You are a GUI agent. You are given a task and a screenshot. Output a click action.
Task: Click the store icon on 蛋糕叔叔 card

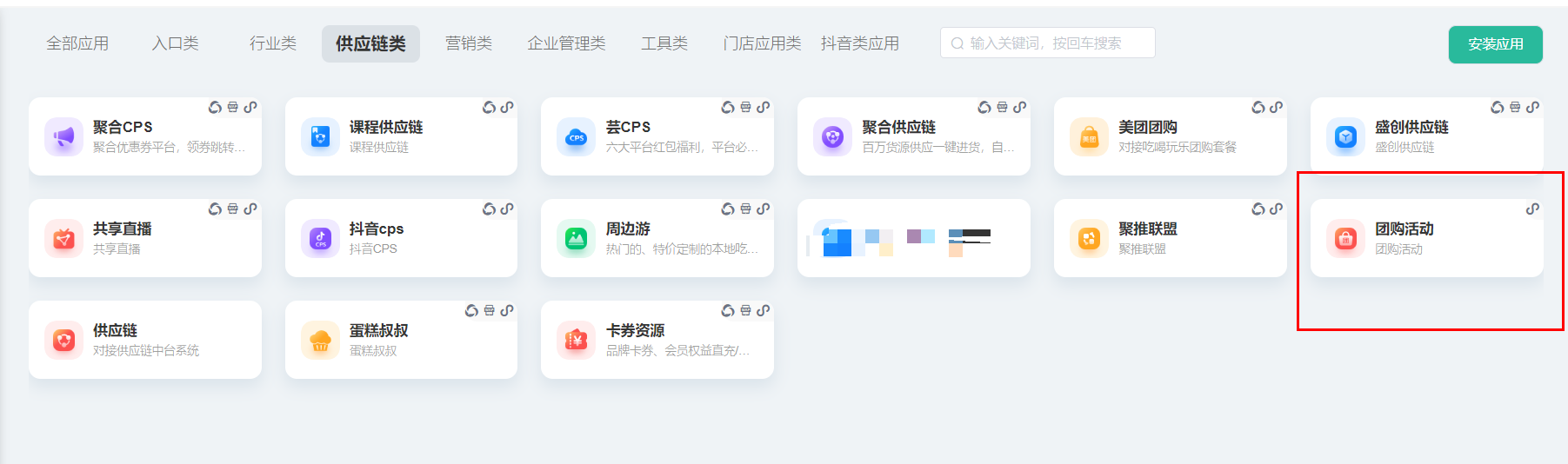pos(490,311)
